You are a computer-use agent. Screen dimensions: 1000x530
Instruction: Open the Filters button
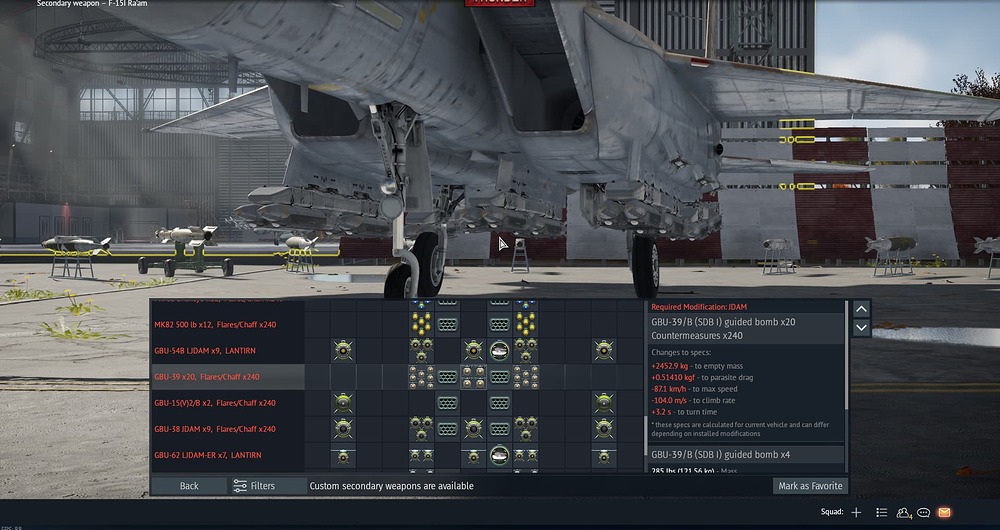pos(267,486)
